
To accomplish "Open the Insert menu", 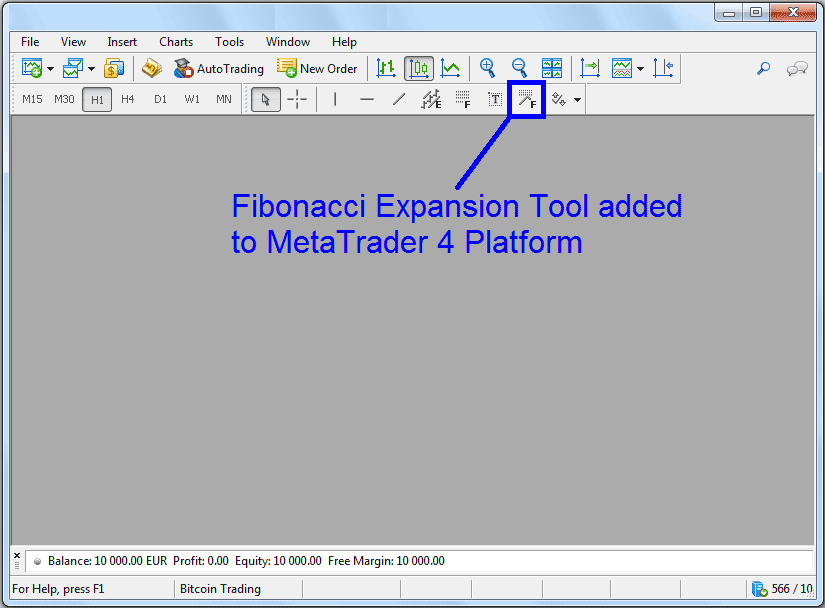I will coord(122,42).
